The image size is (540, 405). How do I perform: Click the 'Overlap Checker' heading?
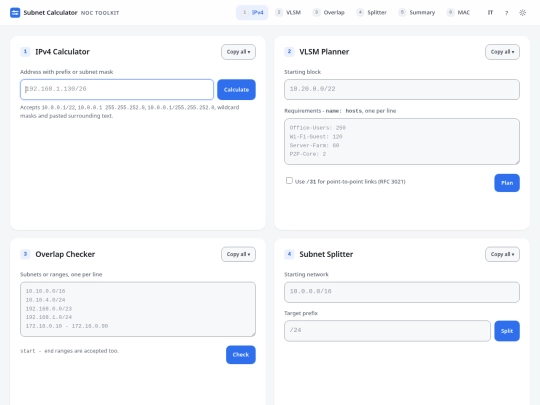[65, 254]
